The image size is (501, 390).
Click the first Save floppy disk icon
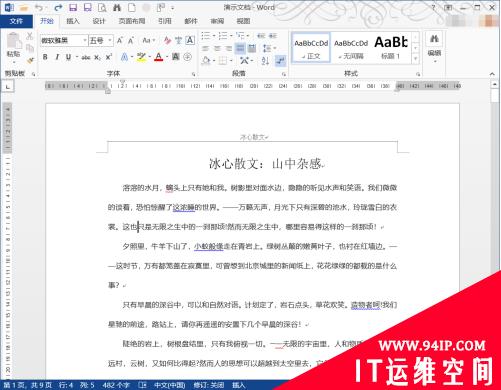pos(73,7)
